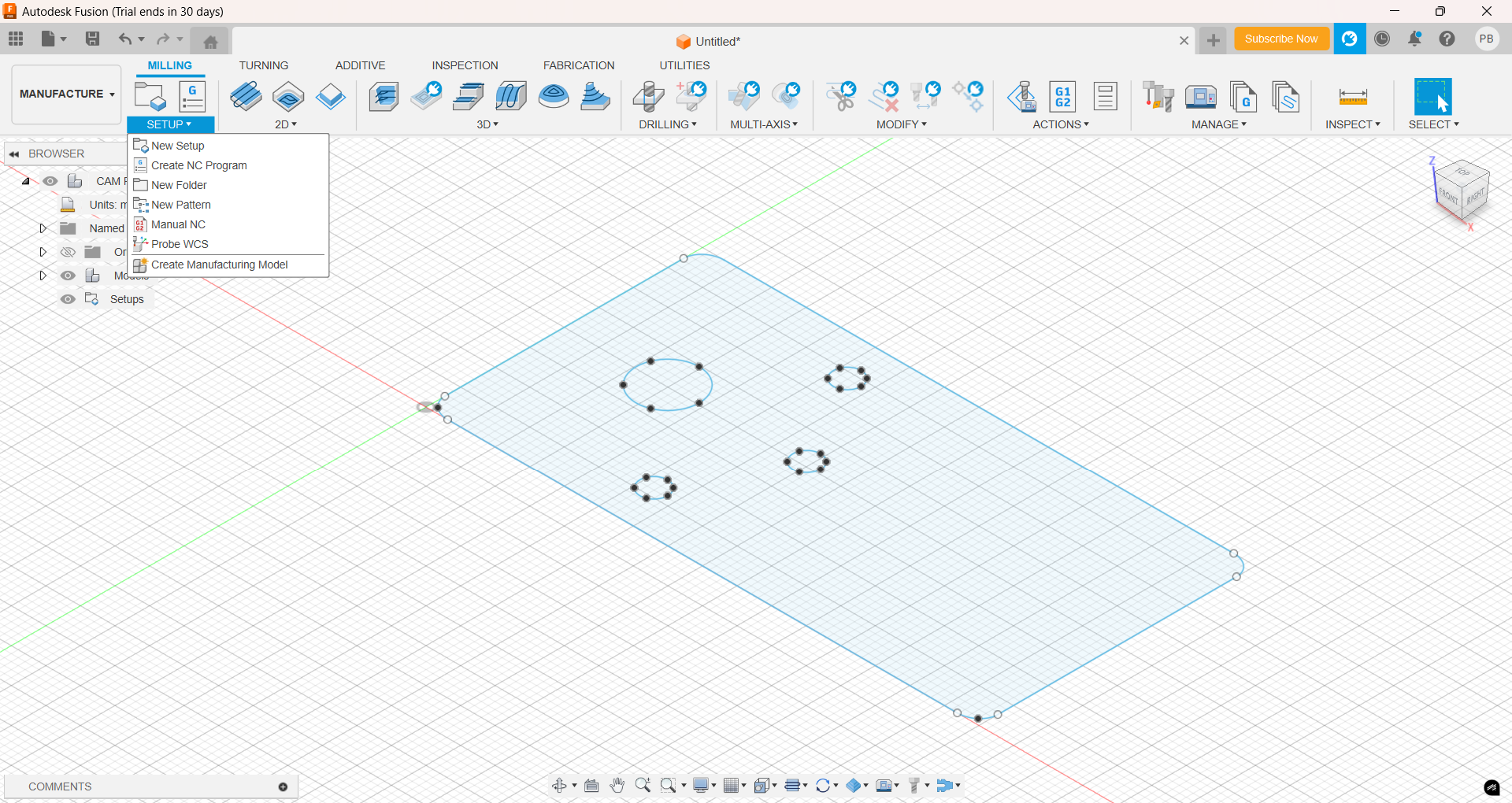Click the Subscribe Now button

[1281, 39]
